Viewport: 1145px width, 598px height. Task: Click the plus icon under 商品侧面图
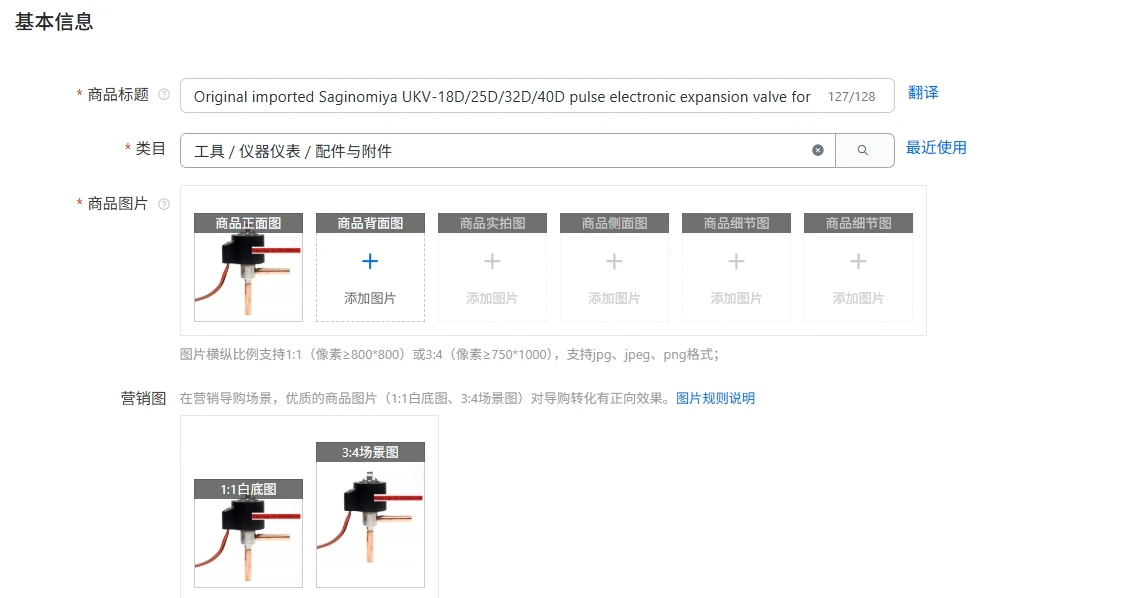pos(614,261)
